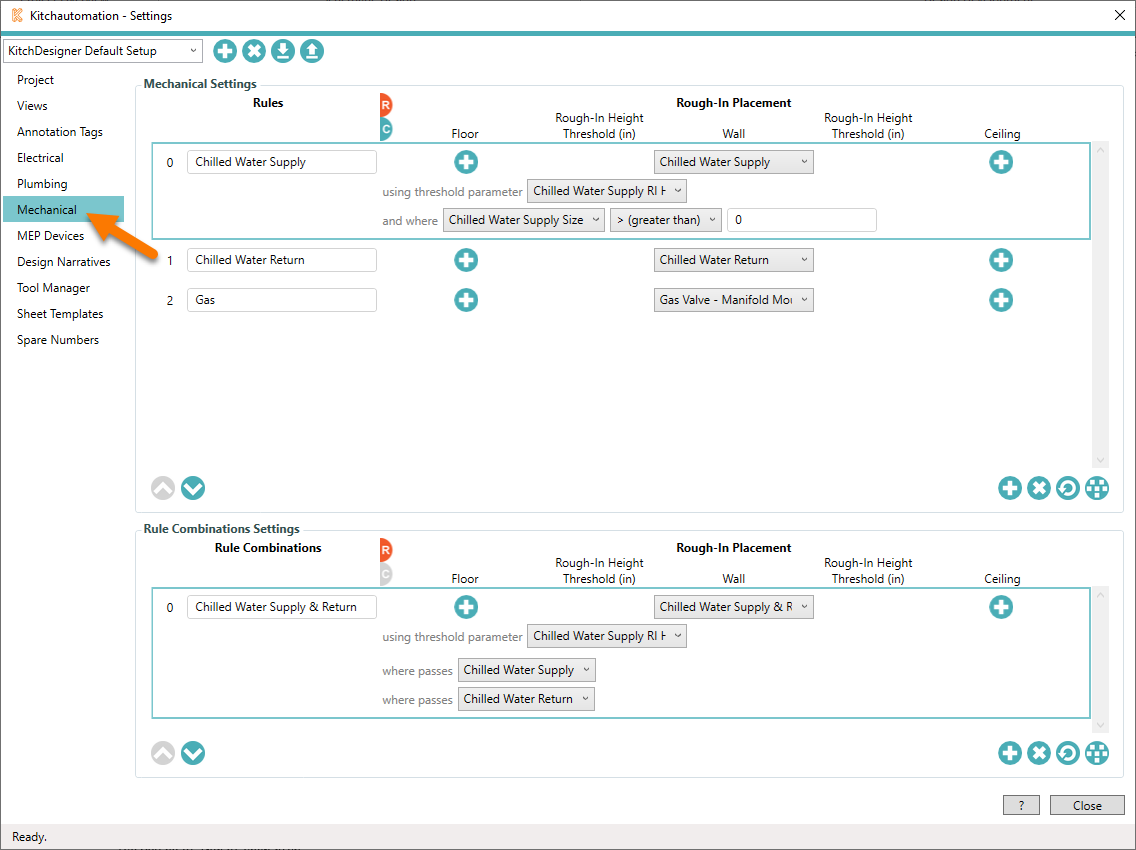Toggle the grey C badge in Rule Combinations
1136x850 pixels.
pos(386,574)
